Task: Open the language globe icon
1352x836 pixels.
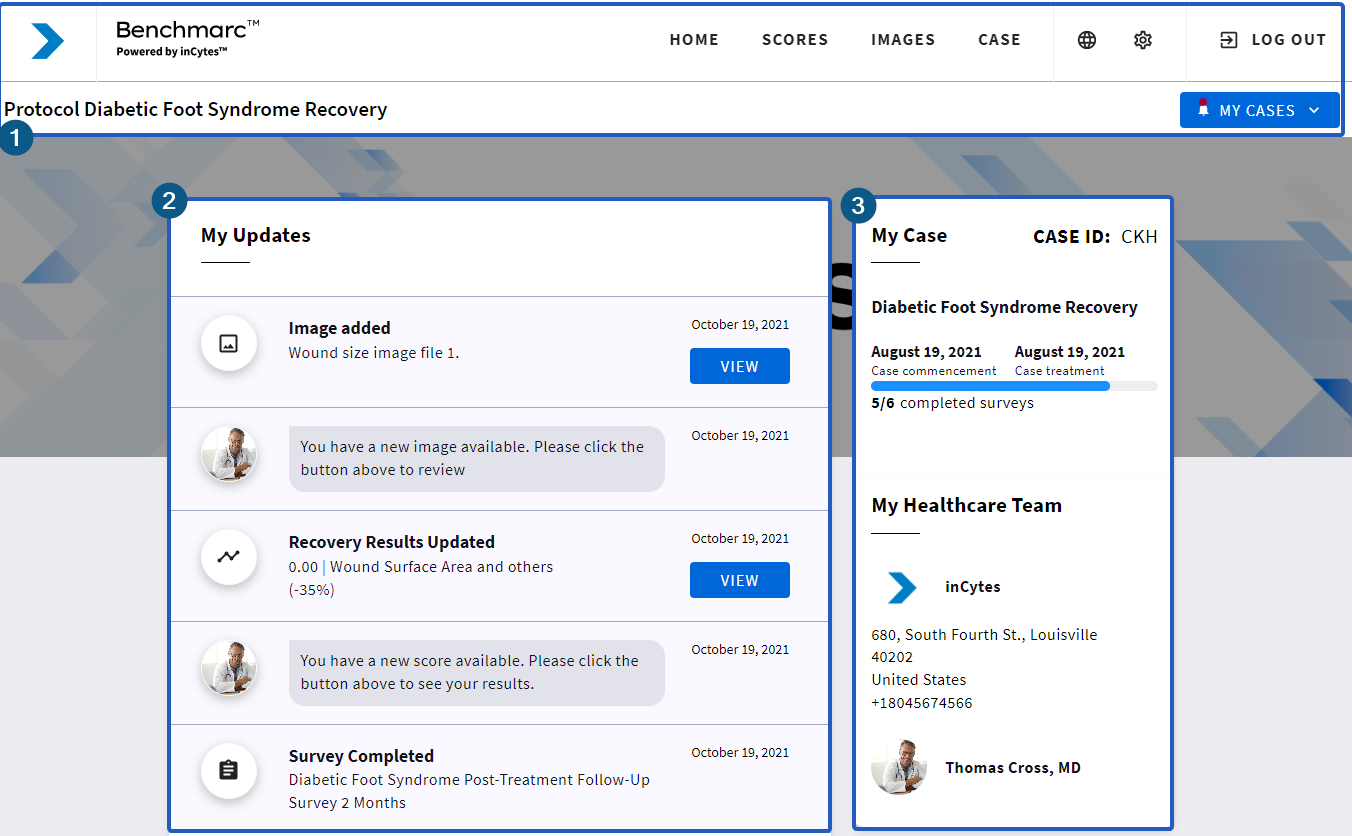Action: (1087, 40)
